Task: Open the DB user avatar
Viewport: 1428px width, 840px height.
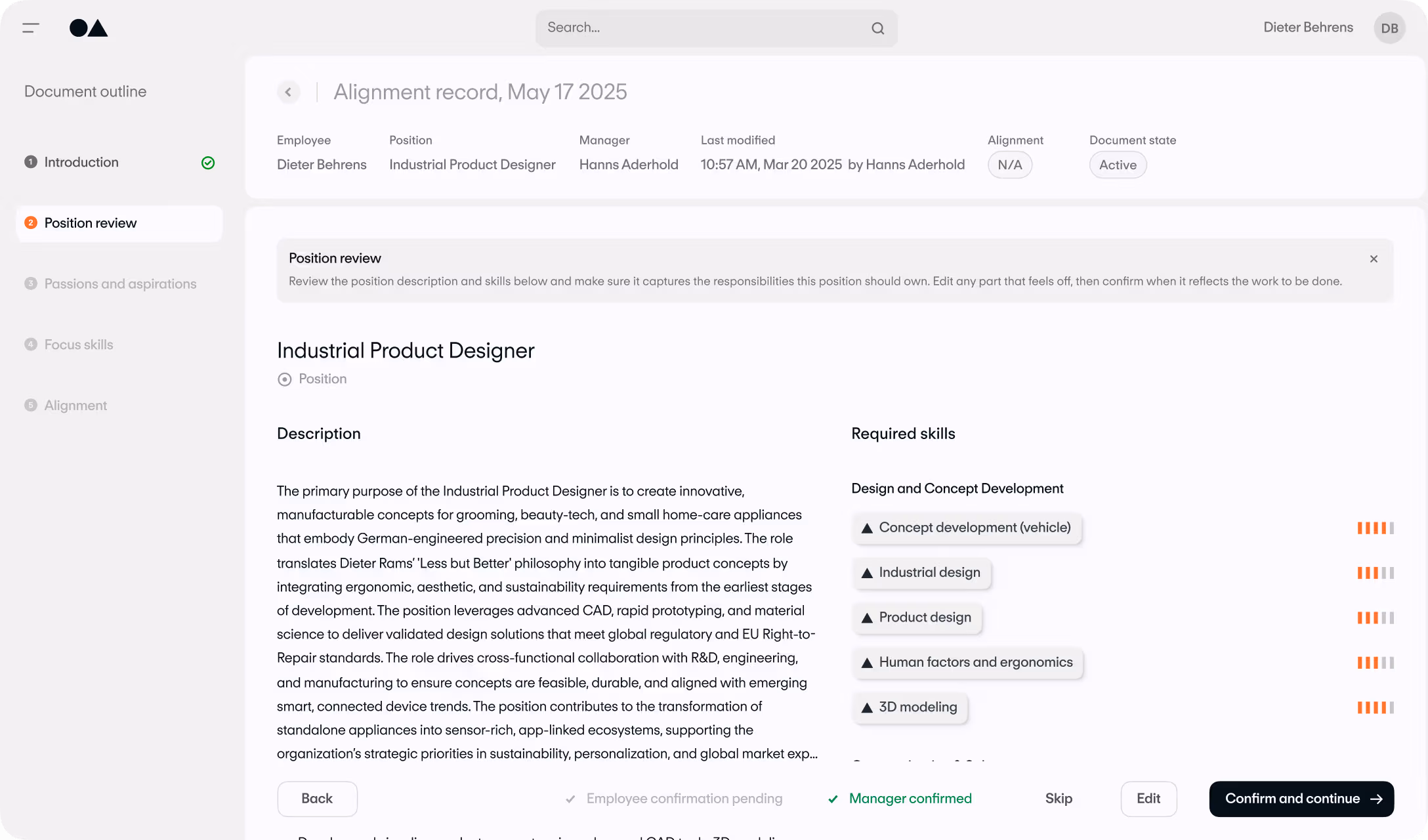Action: (1389, 28)
